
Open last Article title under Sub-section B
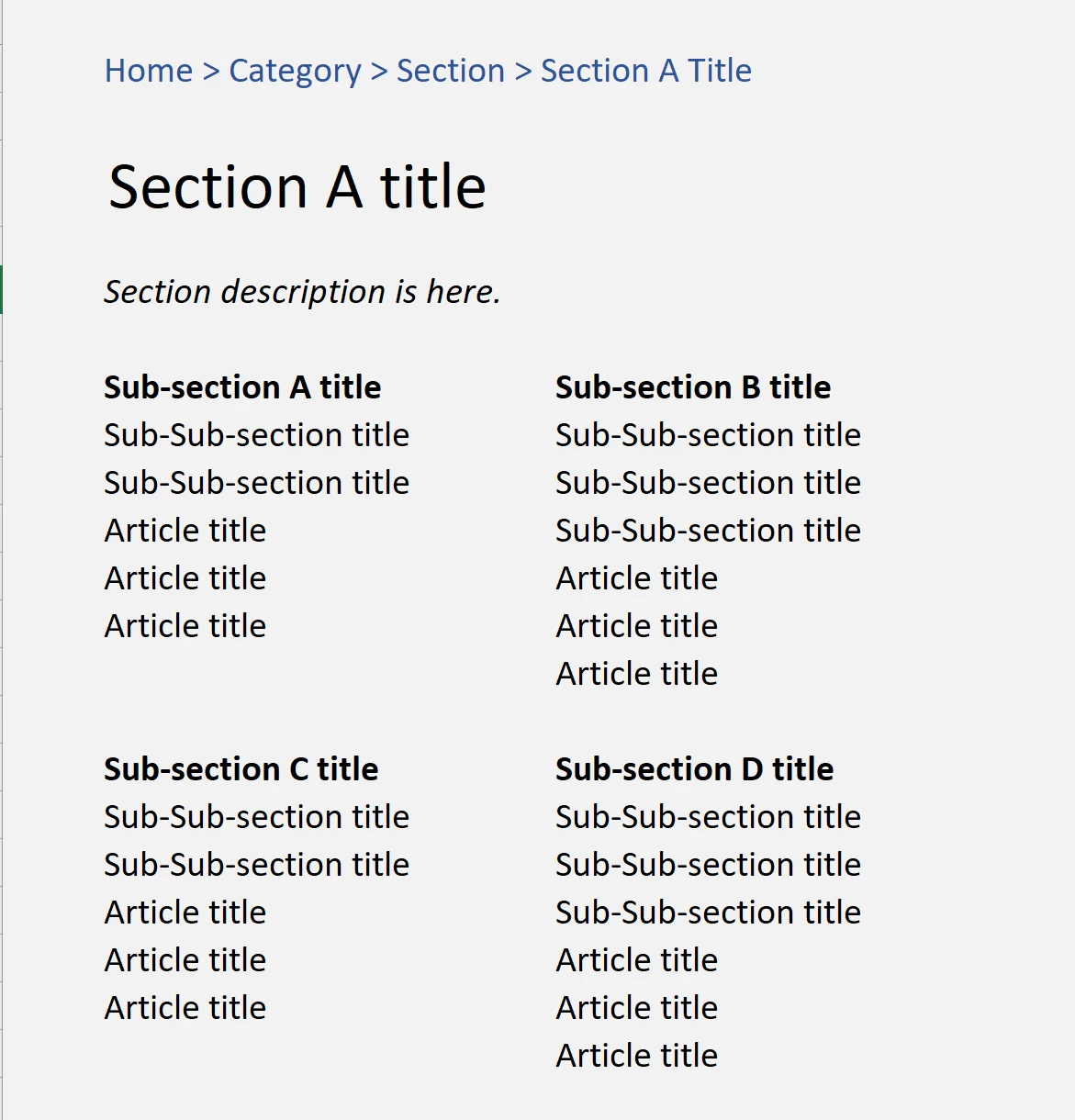[636, 674]
